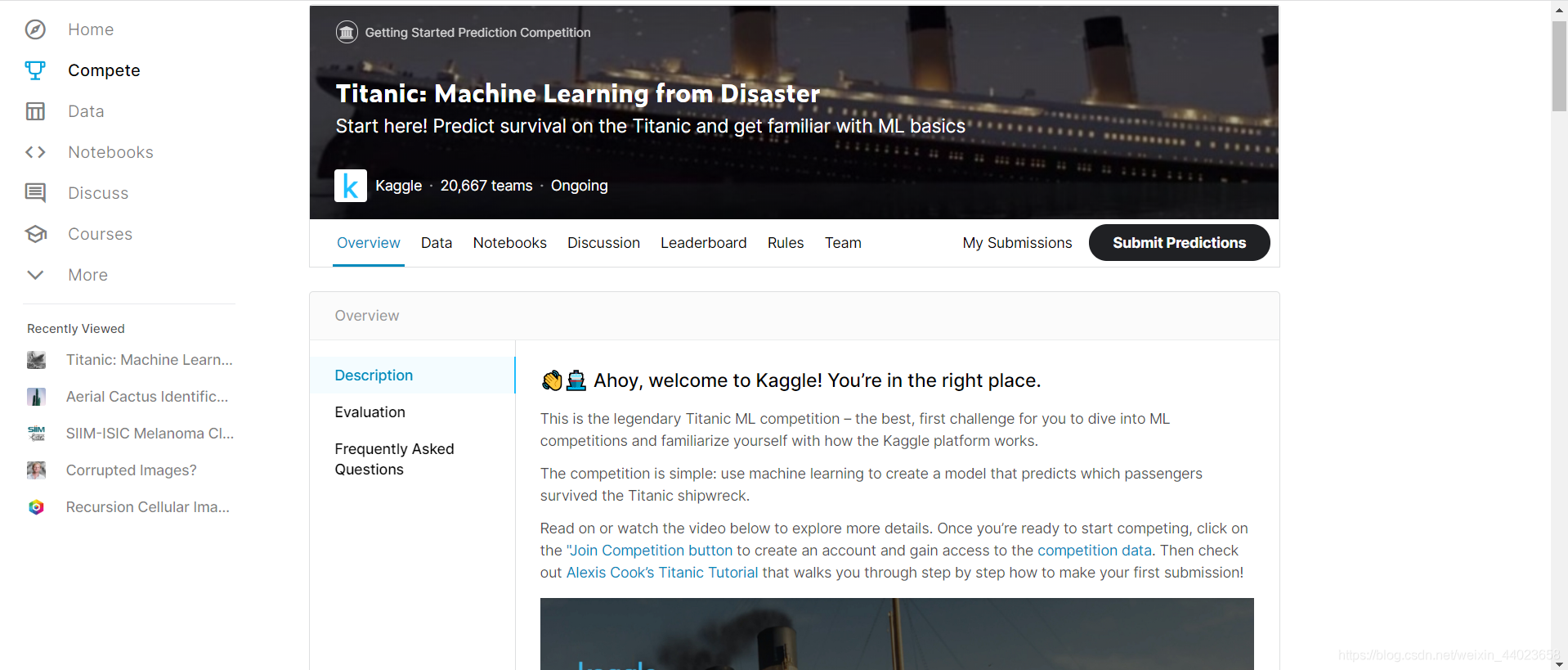The width and height of the screenshot is (1568, 670).
Task: Open the Home sidebar label
Action: tap(91, 29)
